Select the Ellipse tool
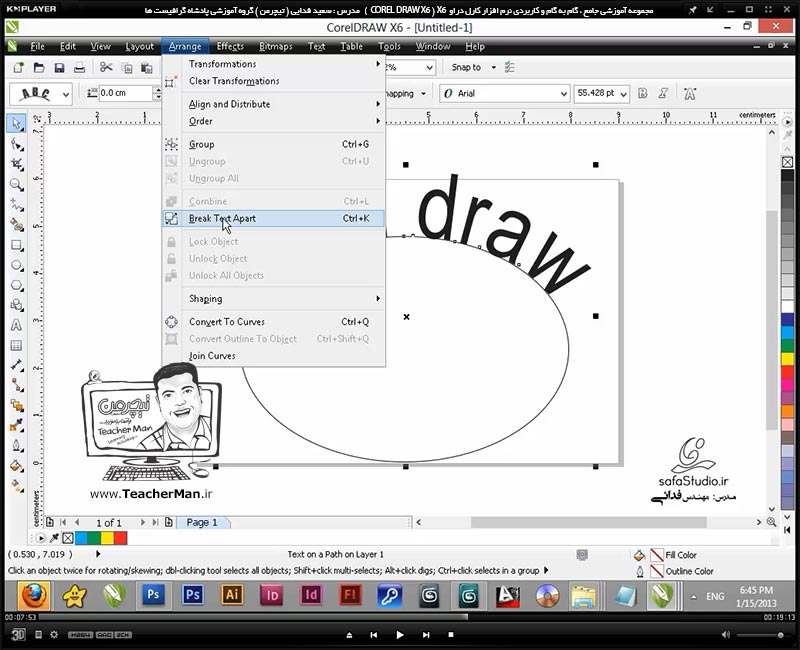The image size is (800, 650). point(16,265)
